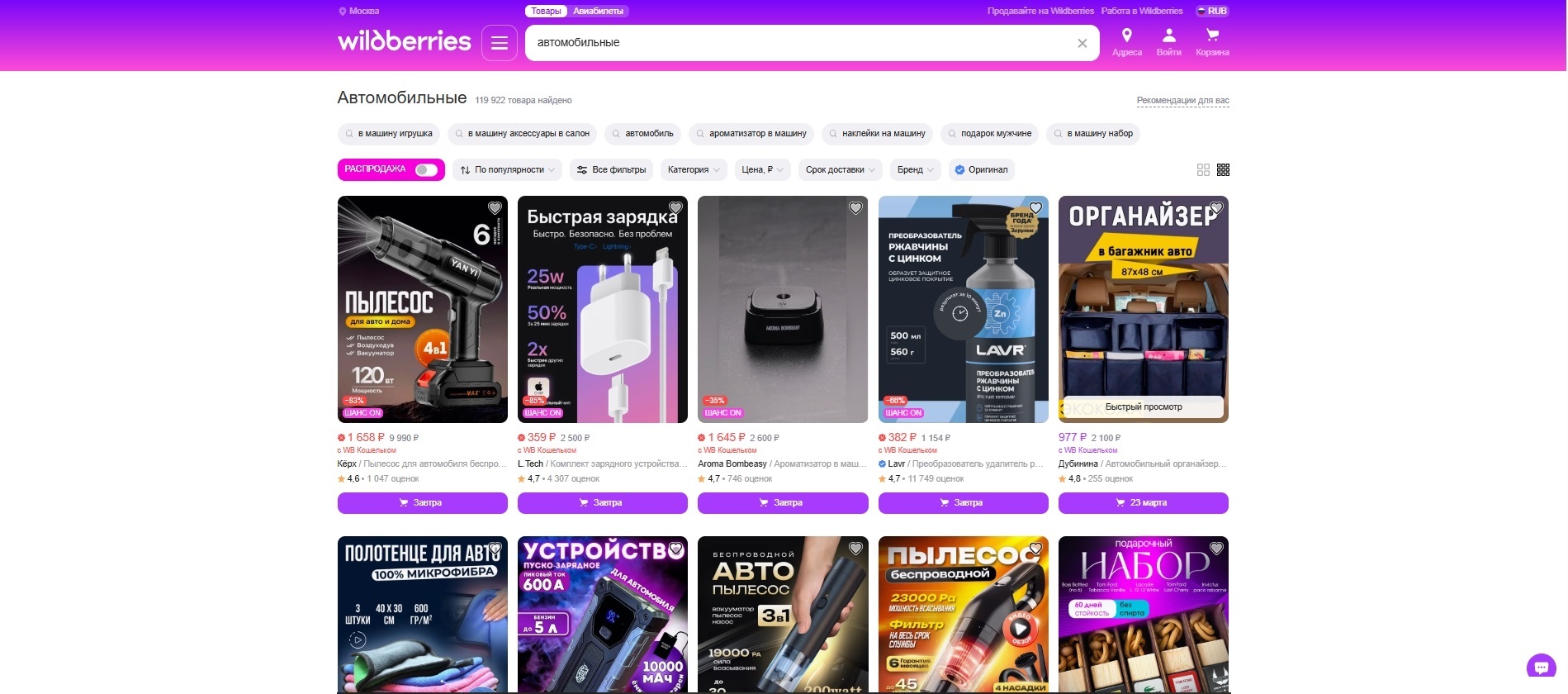This screenshot has height=694, width=1568.
Task: Favorite the Дубинина trunk organizer
Action: pyautogui.click(x=1216, y=208)
